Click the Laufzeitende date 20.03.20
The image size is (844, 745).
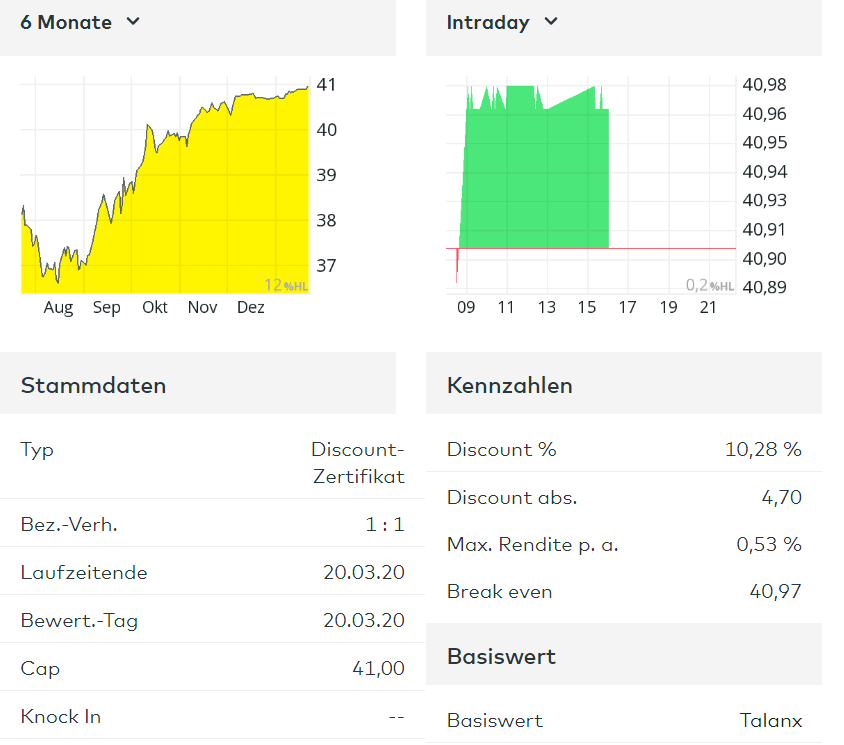[x=363, y=573]
